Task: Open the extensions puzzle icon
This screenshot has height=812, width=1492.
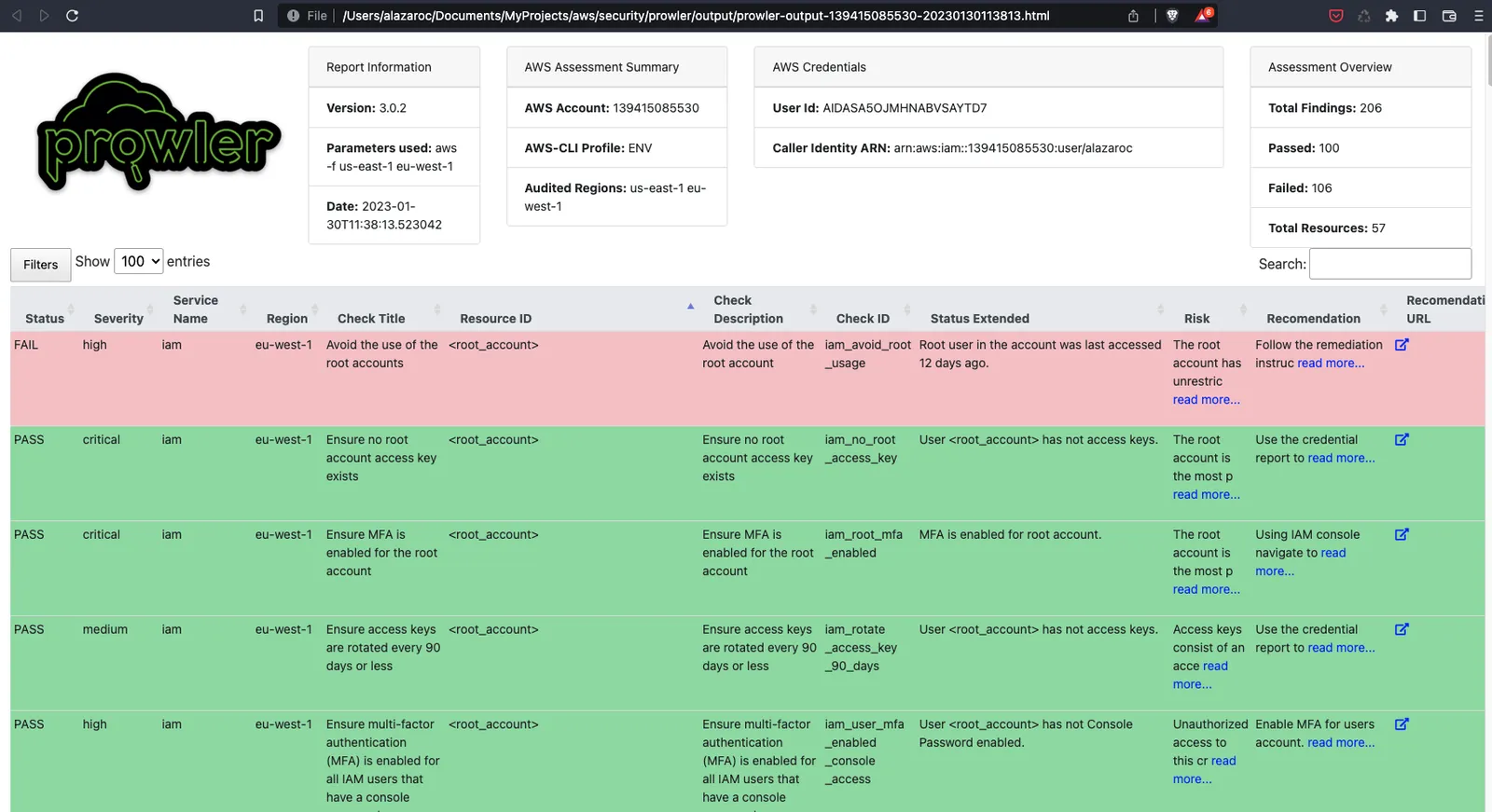Action: pyautogui.click(x=1391, y=16)
